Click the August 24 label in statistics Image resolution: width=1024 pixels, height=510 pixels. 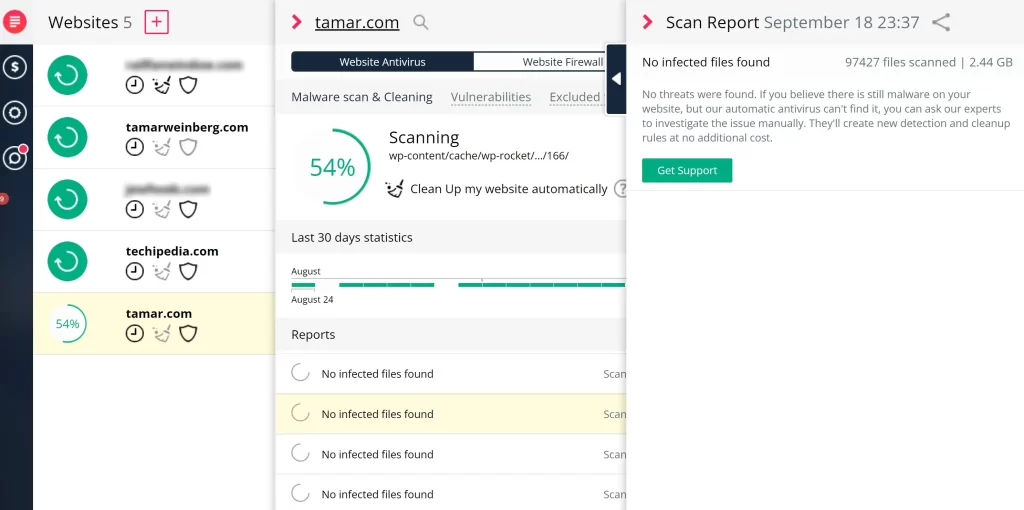point(312,300)
